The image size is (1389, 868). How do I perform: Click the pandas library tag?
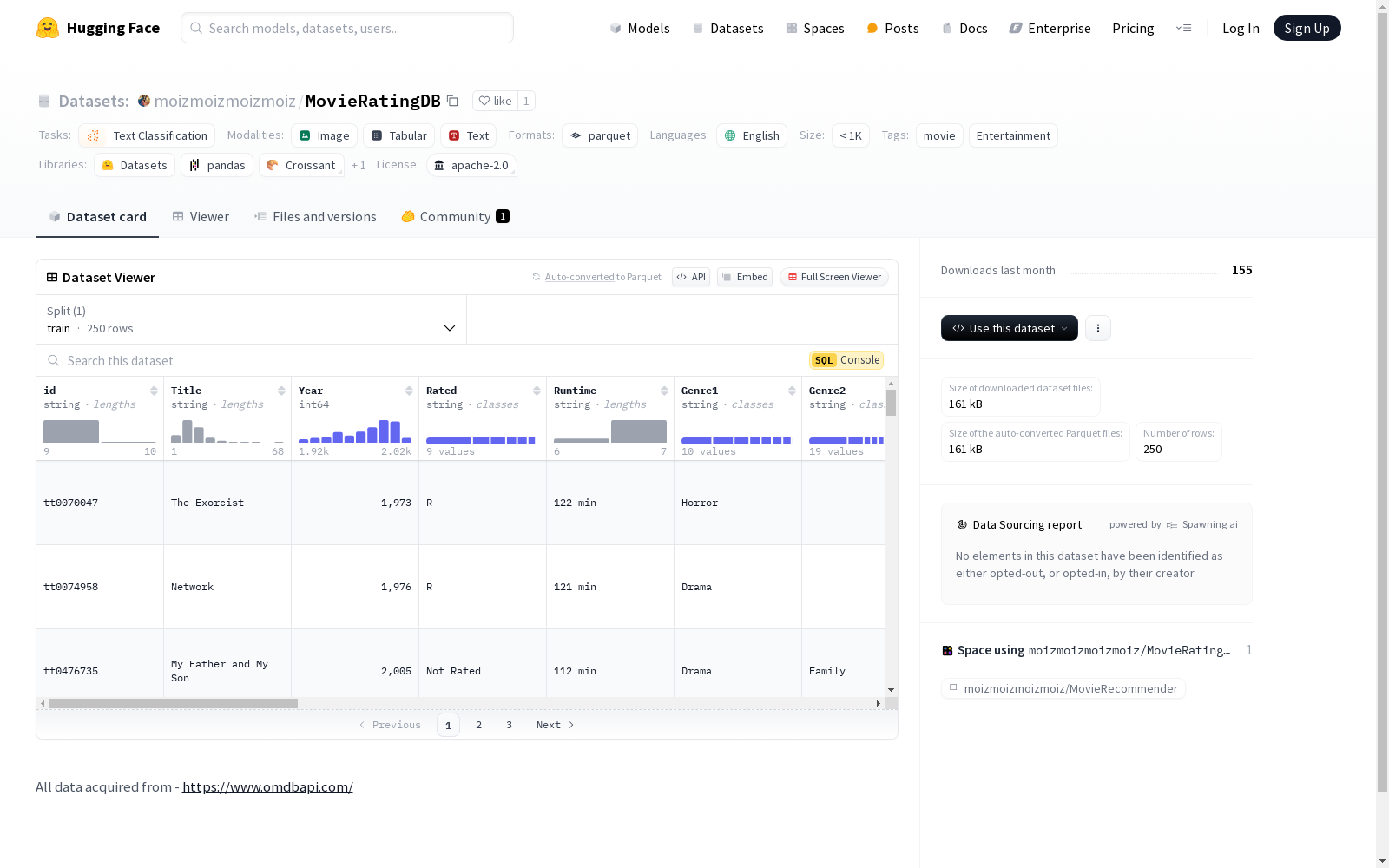217,165
